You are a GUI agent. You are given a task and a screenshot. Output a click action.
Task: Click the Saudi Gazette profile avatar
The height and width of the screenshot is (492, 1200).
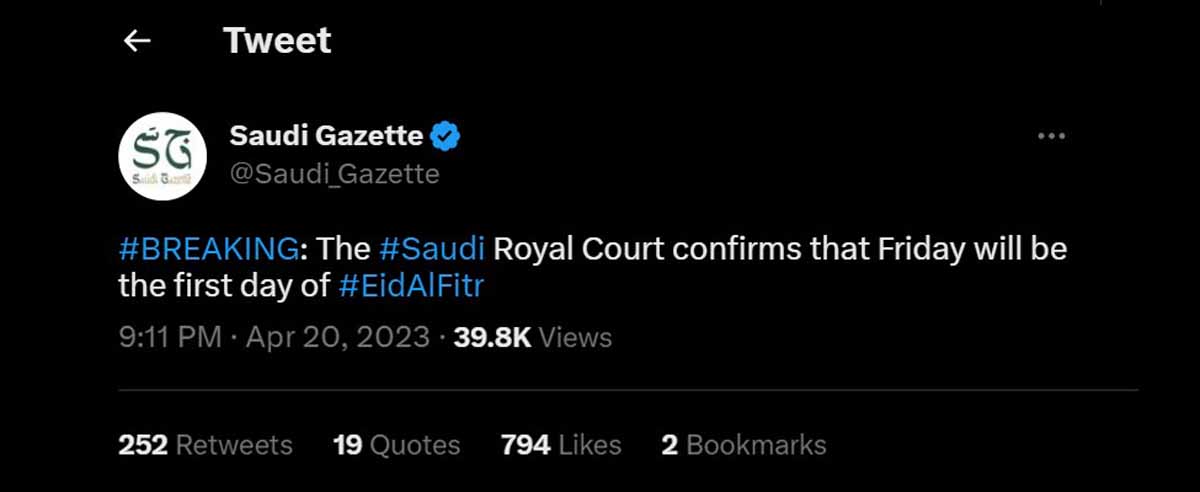coord(163,156)
